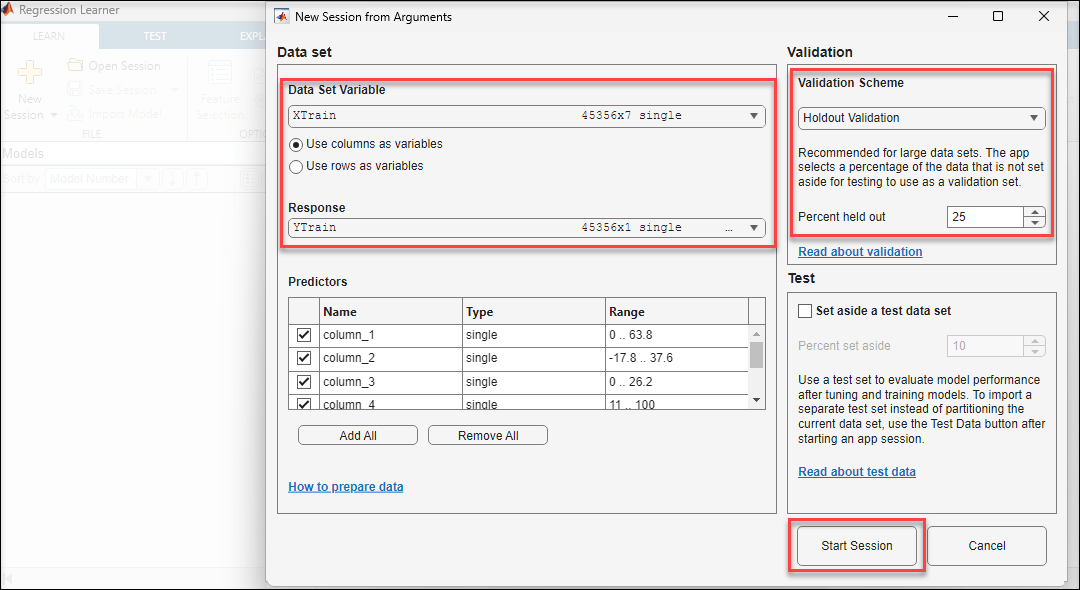The height and width of the screenshot is (590, 1080).
Task: Click the Save Session disk icon
Action: [76, 90]
